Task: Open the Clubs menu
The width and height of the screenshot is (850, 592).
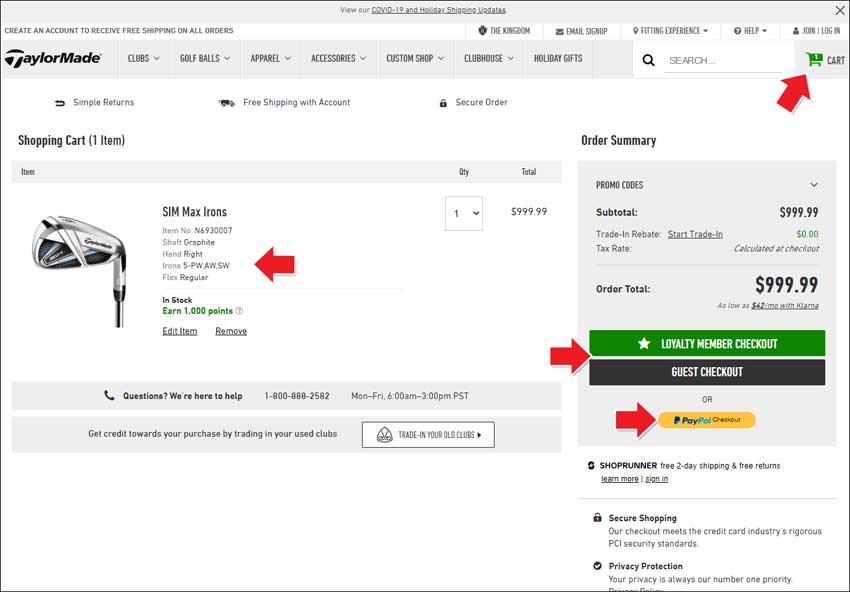Action: (144, 58)
